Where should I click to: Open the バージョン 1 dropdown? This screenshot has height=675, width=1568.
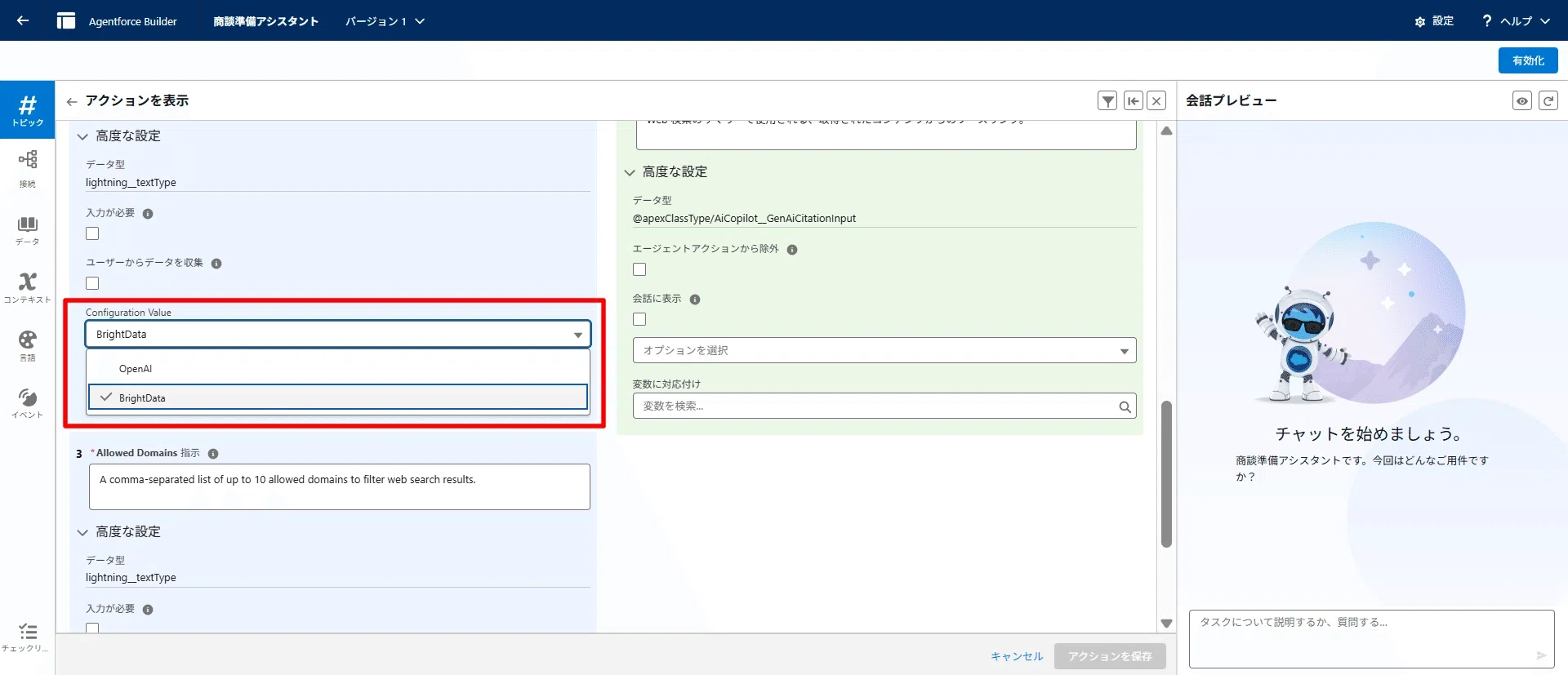pyautogui.click(x=385, y=21)
